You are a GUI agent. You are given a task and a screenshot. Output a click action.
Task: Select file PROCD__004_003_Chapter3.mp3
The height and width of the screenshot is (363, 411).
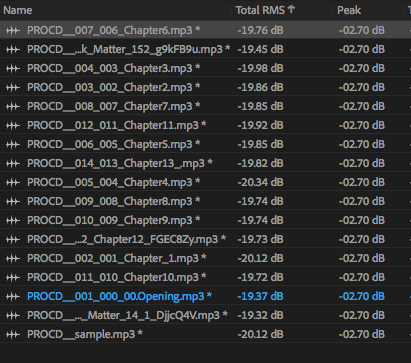tap(114, 68)
